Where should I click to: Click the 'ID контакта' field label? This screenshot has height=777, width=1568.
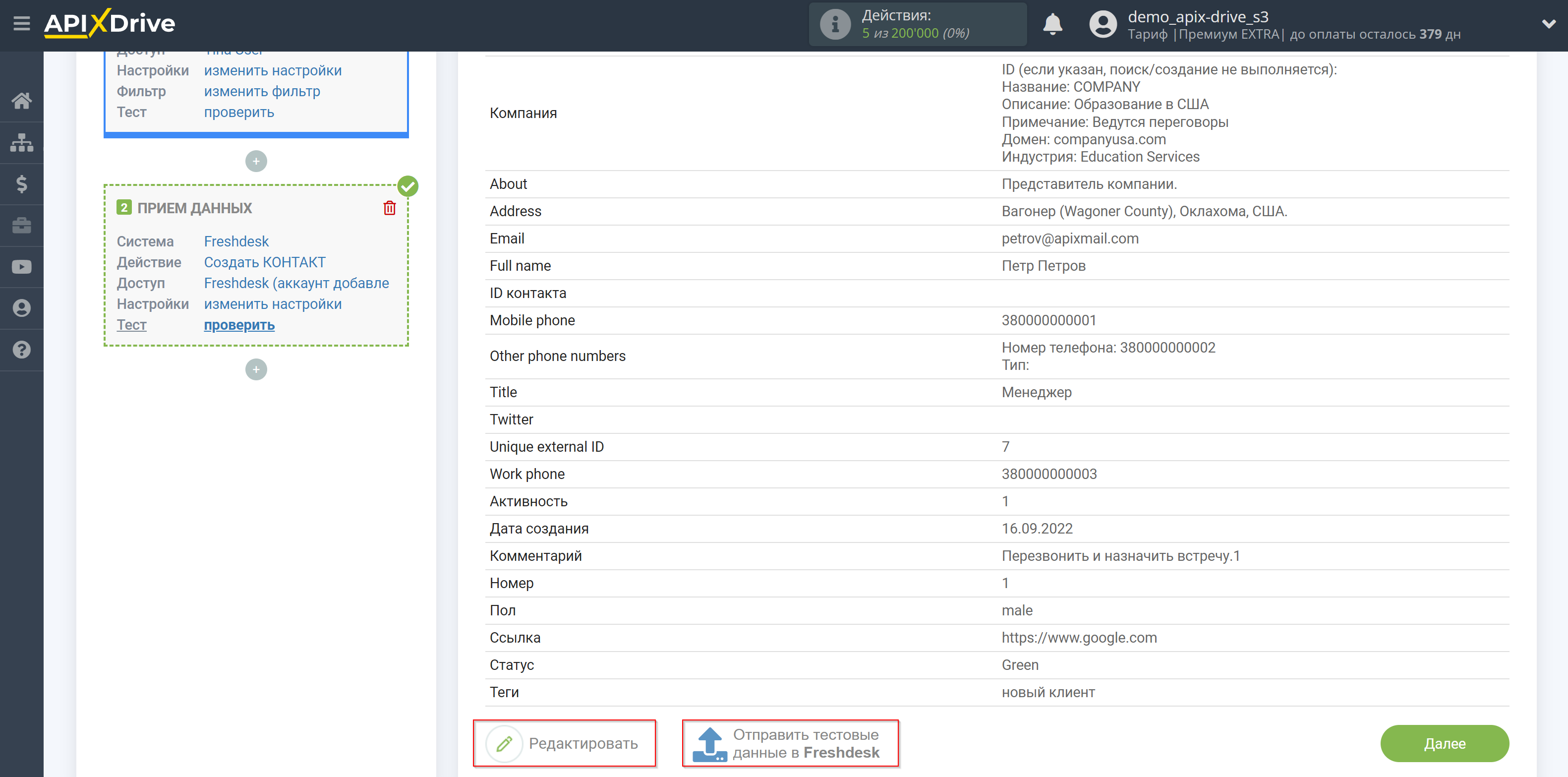pos(528,294)
